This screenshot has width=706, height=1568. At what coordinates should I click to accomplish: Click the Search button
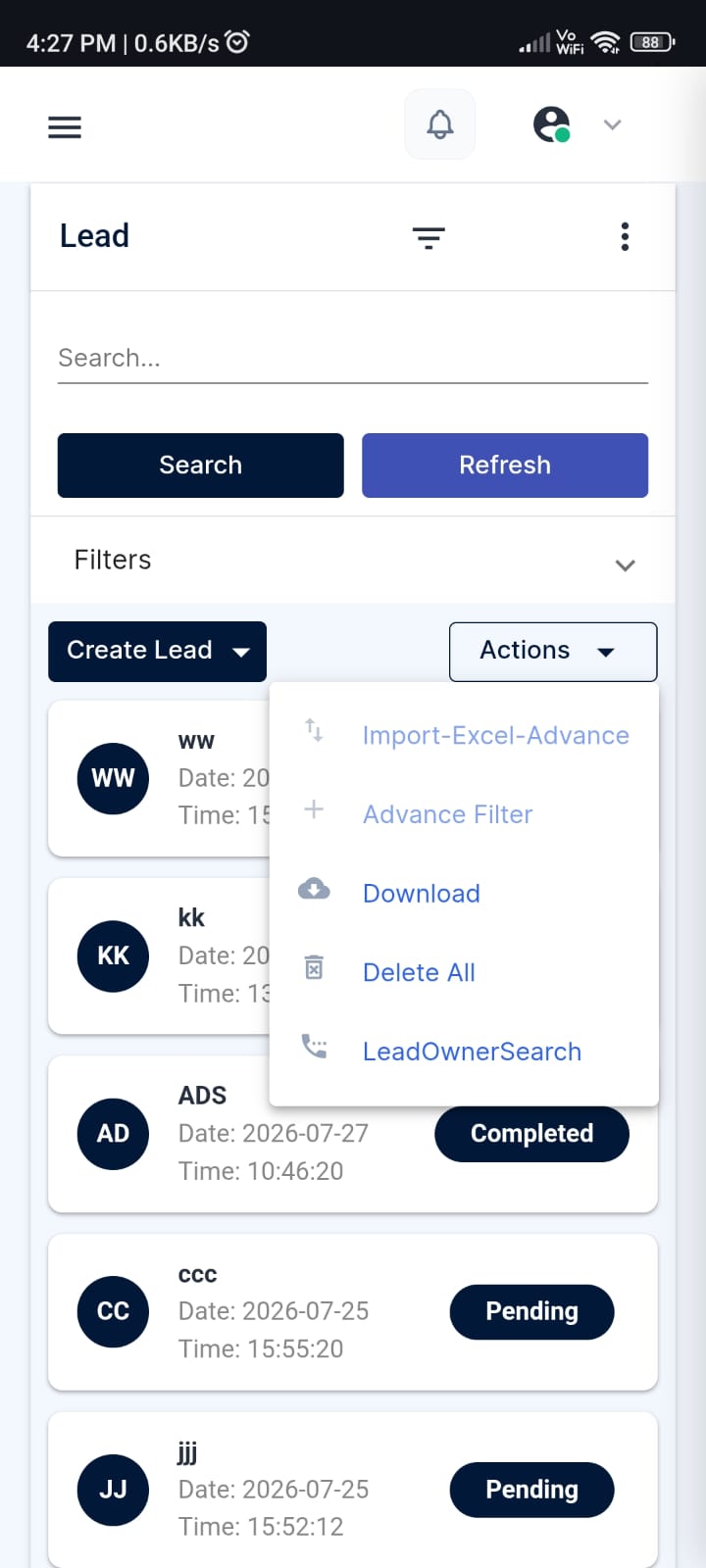tap(201, 465)
